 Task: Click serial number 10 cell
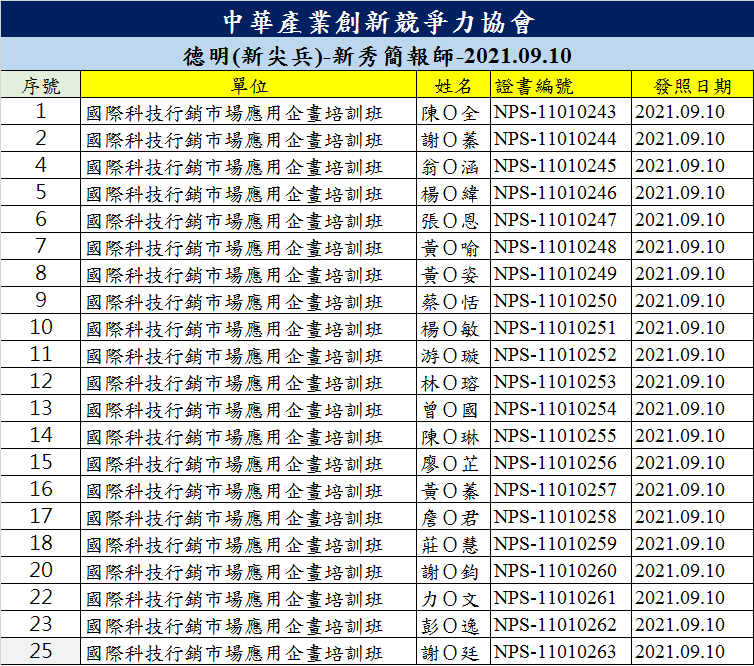pos(41,327)
